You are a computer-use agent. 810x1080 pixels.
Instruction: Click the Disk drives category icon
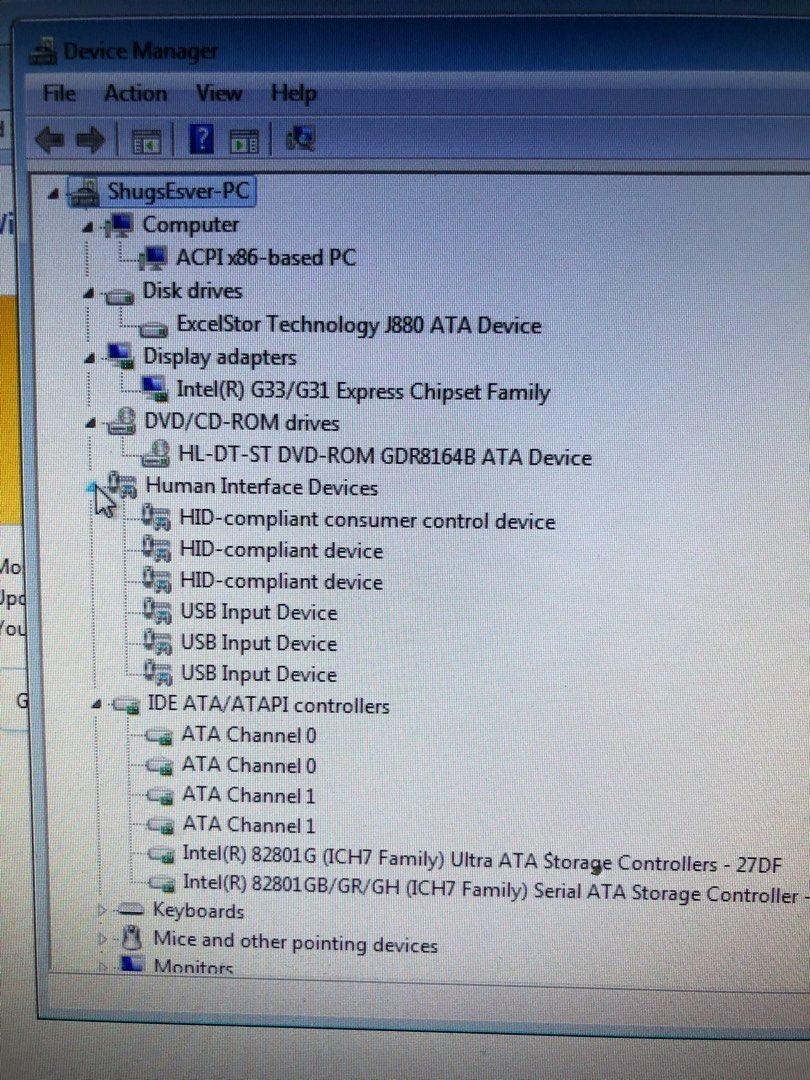click(x=118, y=295)
